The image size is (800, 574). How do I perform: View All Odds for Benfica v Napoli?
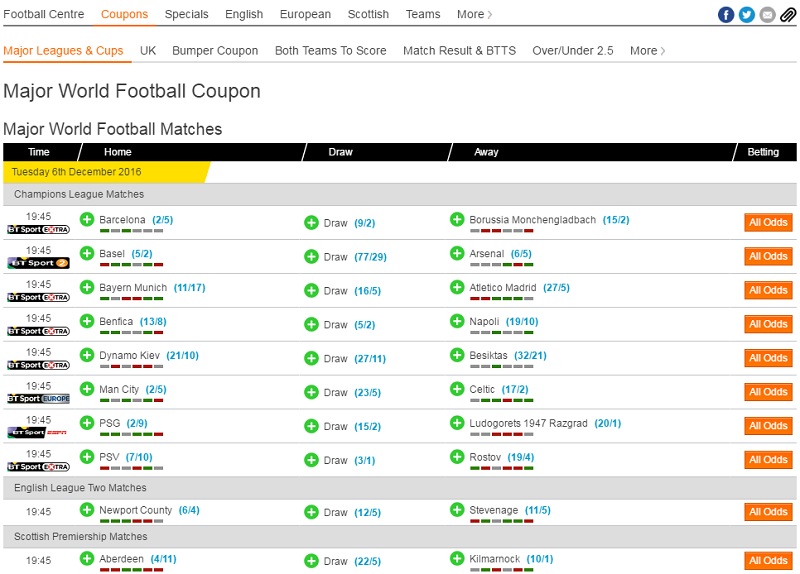(768, 324)
